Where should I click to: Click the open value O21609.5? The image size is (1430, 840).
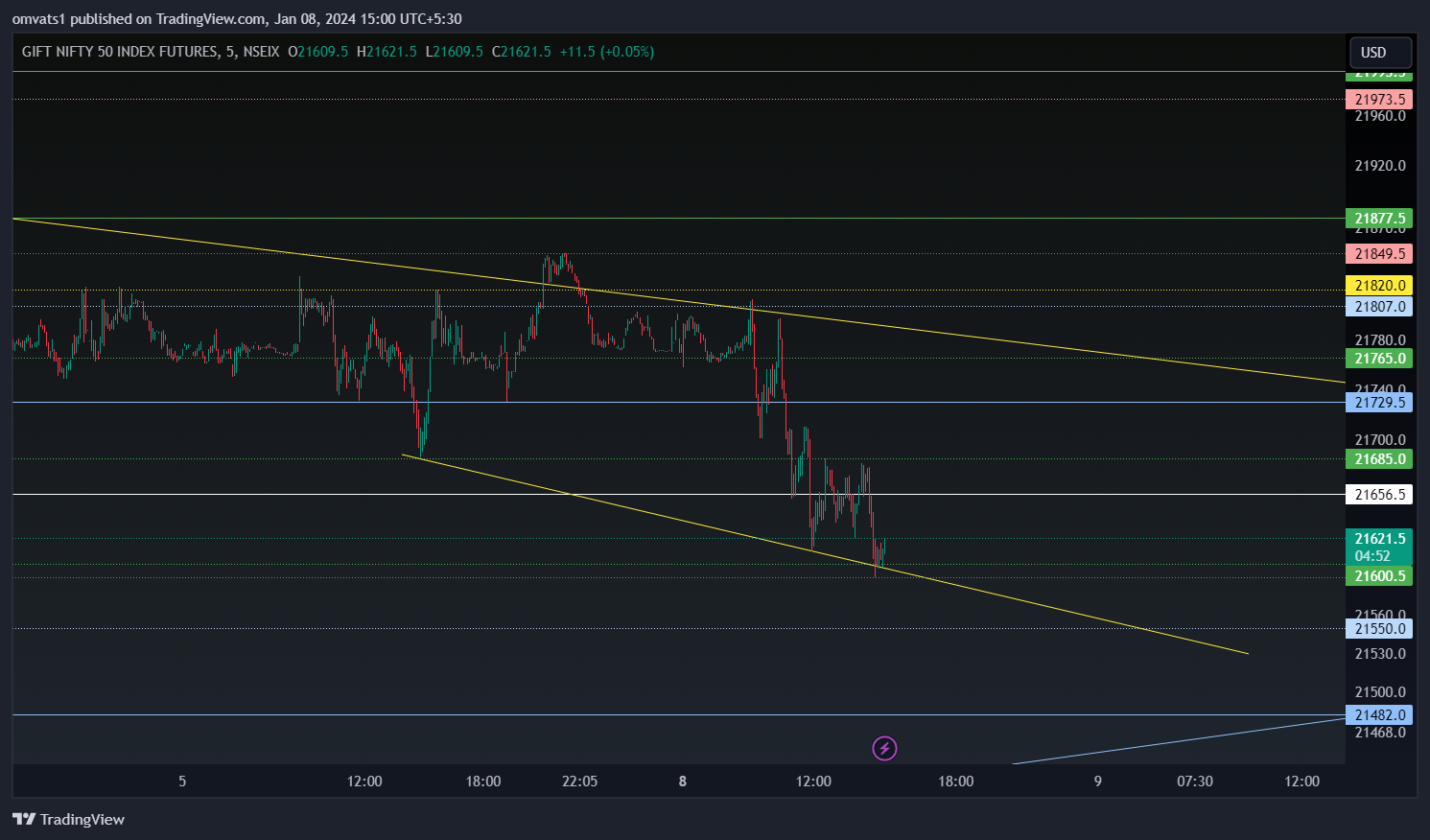[318, 52]
